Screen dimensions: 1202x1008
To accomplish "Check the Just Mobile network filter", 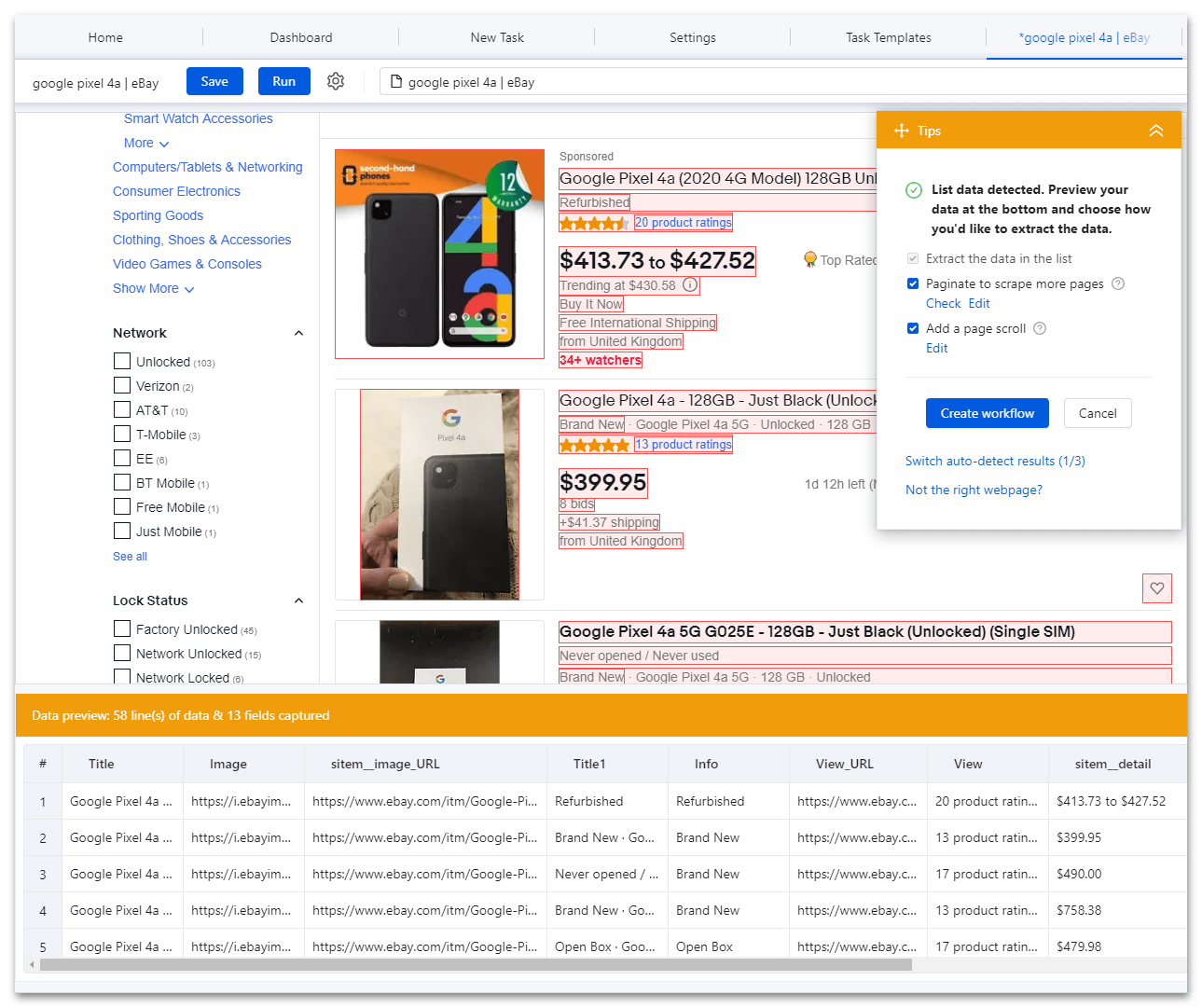I will coord(122,531).
